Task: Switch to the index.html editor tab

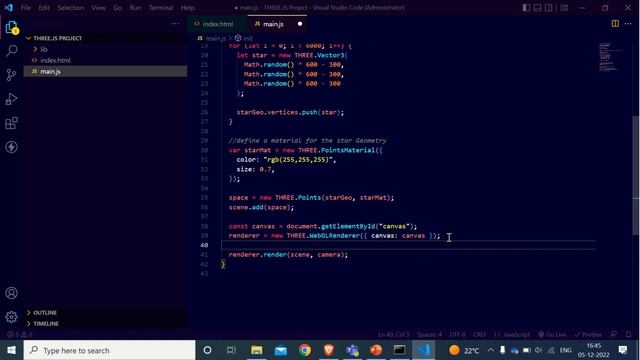Action: [218, 24]
